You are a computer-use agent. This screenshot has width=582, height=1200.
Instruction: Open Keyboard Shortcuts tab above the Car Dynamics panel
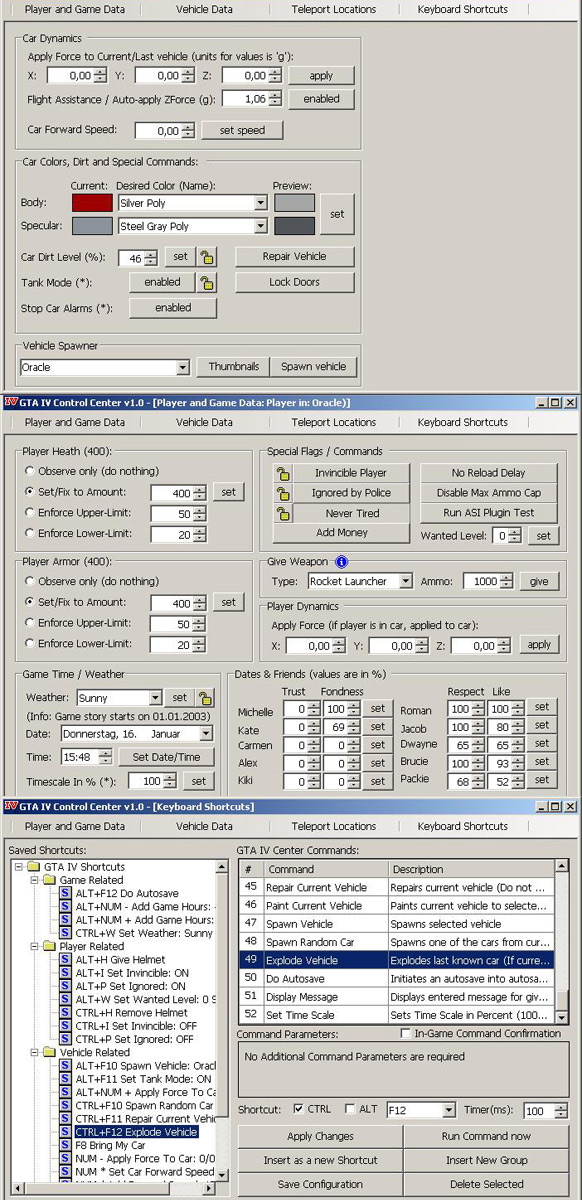click(462, 9)
